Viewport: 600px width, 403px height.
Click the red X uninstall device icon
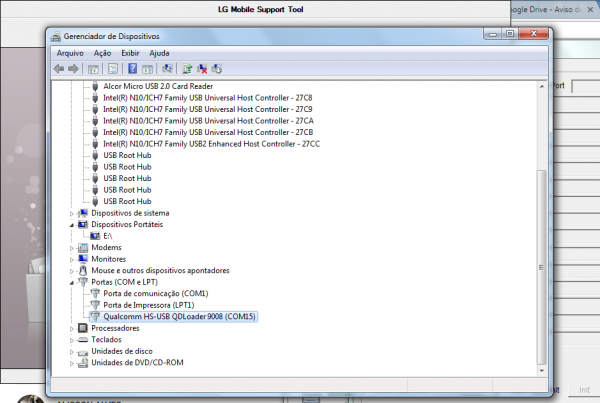pos(202,69)
